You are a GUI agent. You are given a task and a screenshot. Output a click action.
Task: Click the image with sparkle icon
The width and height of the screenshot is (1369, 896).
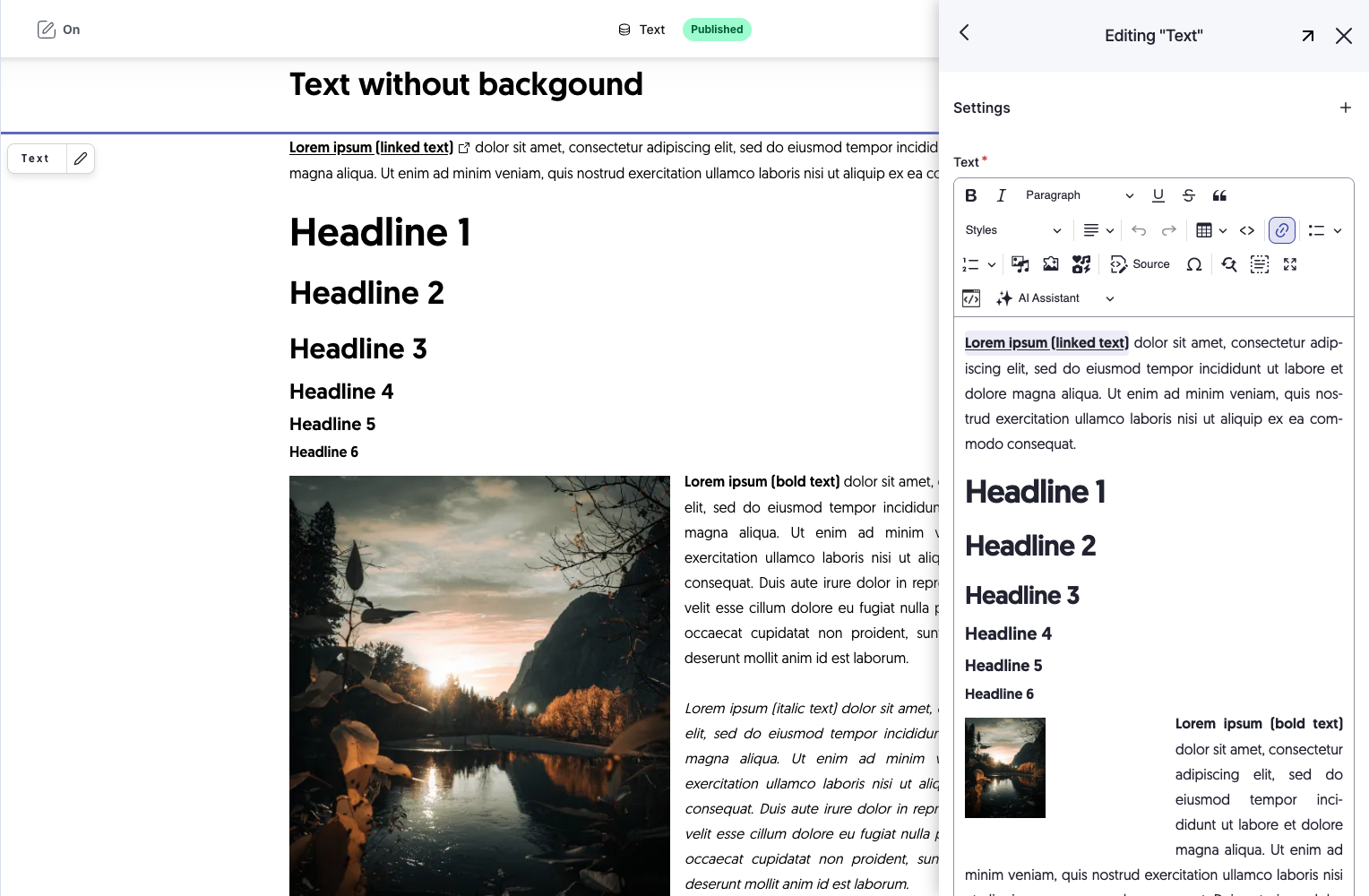point(1051,264)
